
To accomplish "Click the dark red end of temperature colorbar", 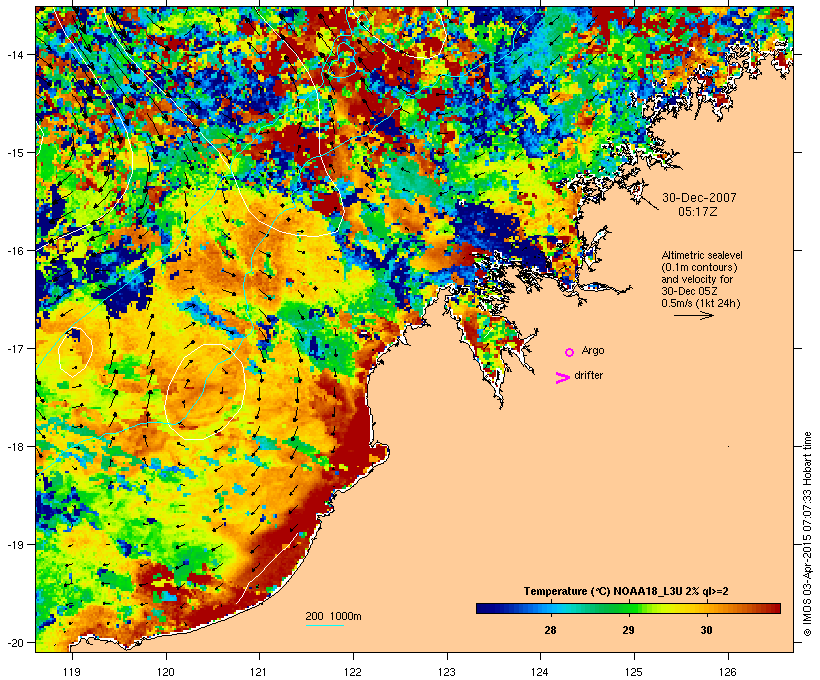I will point(775,608).
